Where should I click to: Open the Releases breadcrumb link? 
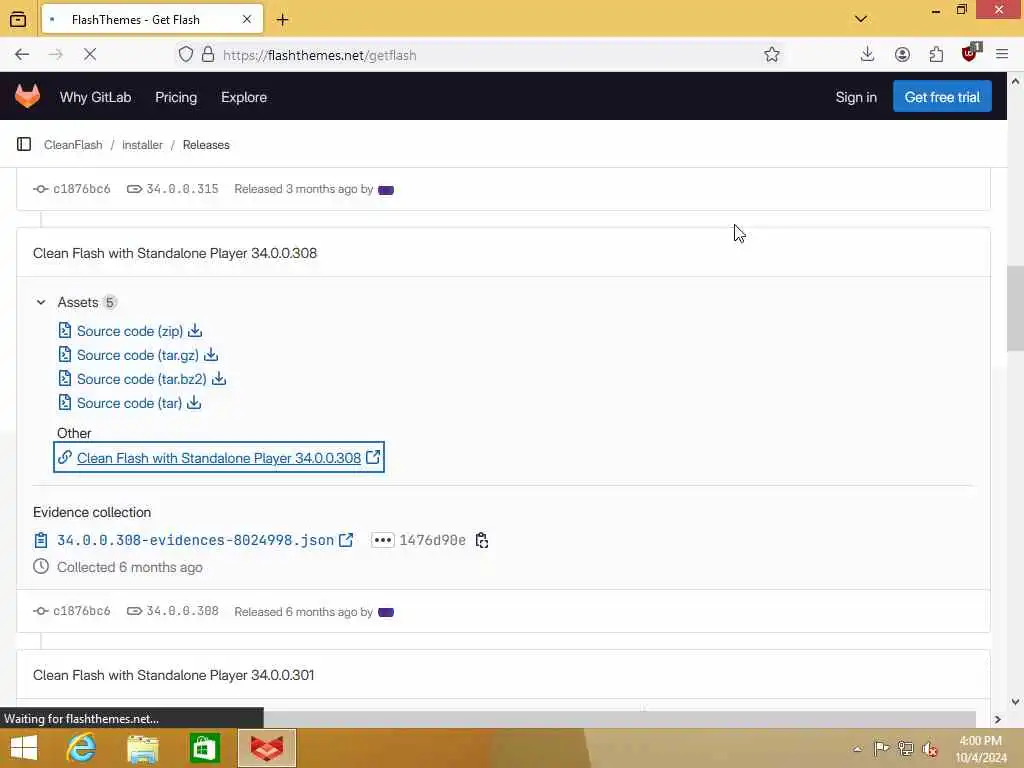pos(206,145)
